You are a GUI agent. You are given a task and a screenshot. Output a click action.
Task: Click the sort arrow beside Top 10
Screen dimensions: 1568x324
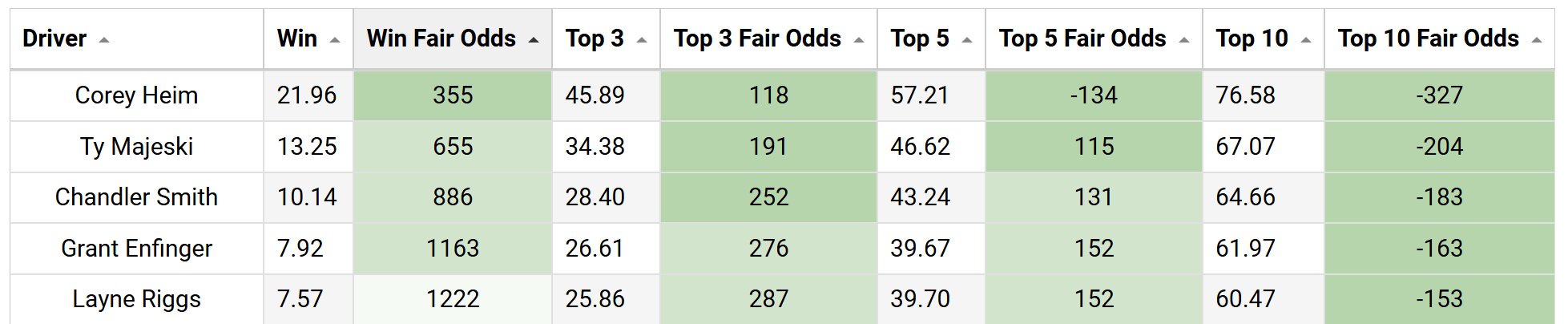click(1306, 40)
